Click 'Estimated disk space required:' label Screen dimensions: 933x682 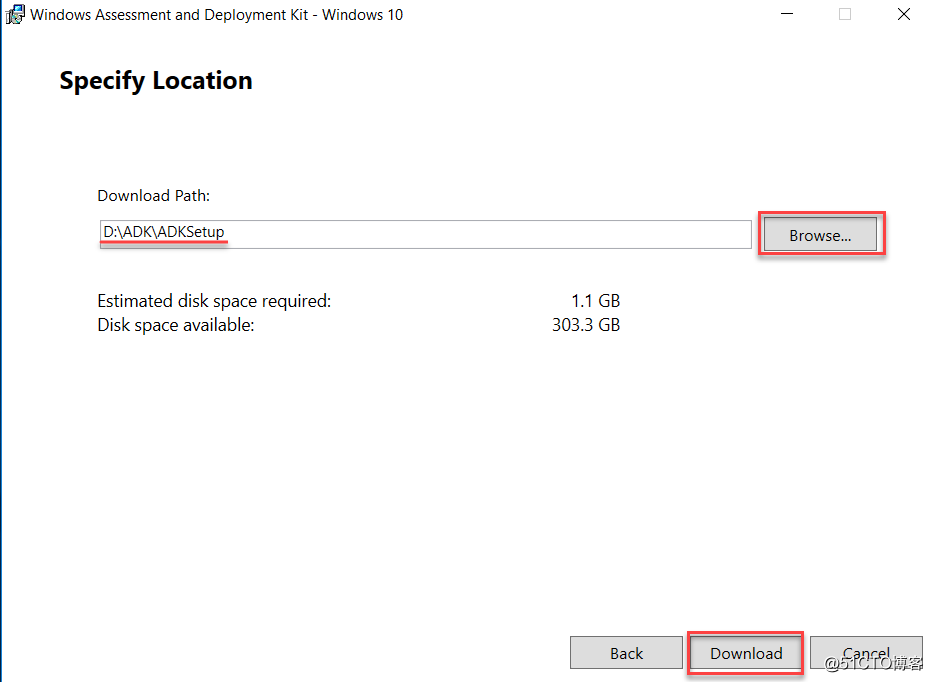(214, 301)
